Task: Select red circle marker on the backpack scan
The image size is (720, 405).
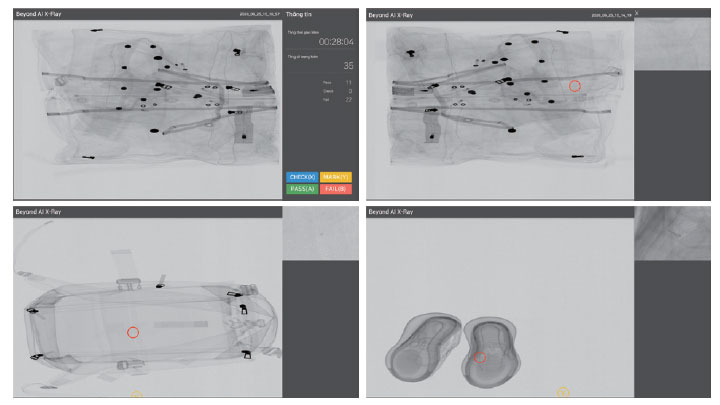Action: click(133, 332)
